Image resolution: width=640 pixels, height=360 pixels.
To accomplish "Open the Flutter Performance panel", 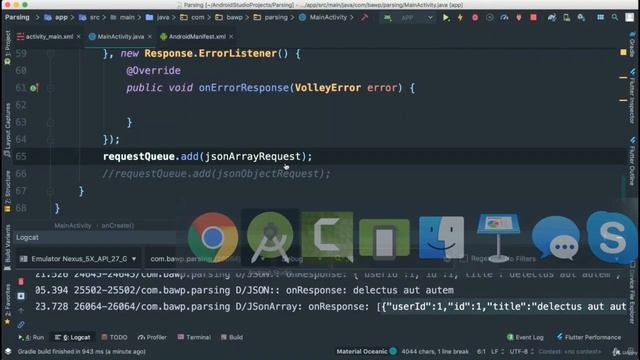I will [589, 337].
